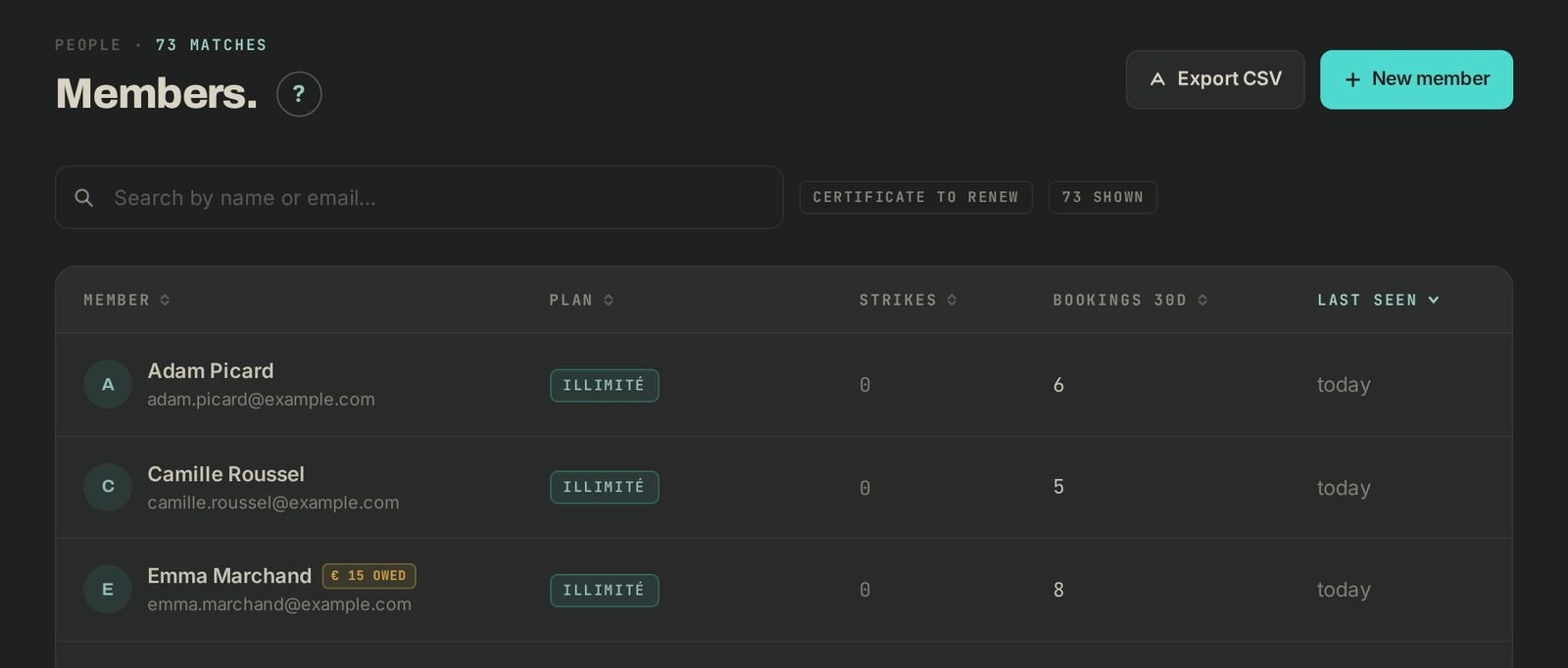Export the member list as CSV
Screen dimensions: 1568x668
tap(1215, 79)
